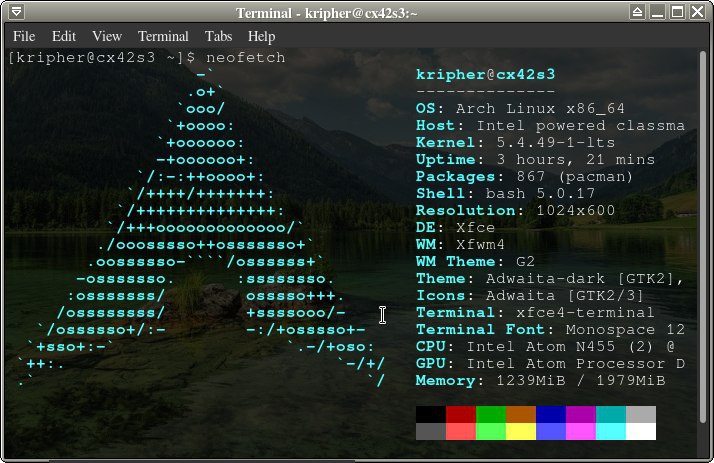
Task: Click the bright pink color block
Action: click(x=581, y=432)
